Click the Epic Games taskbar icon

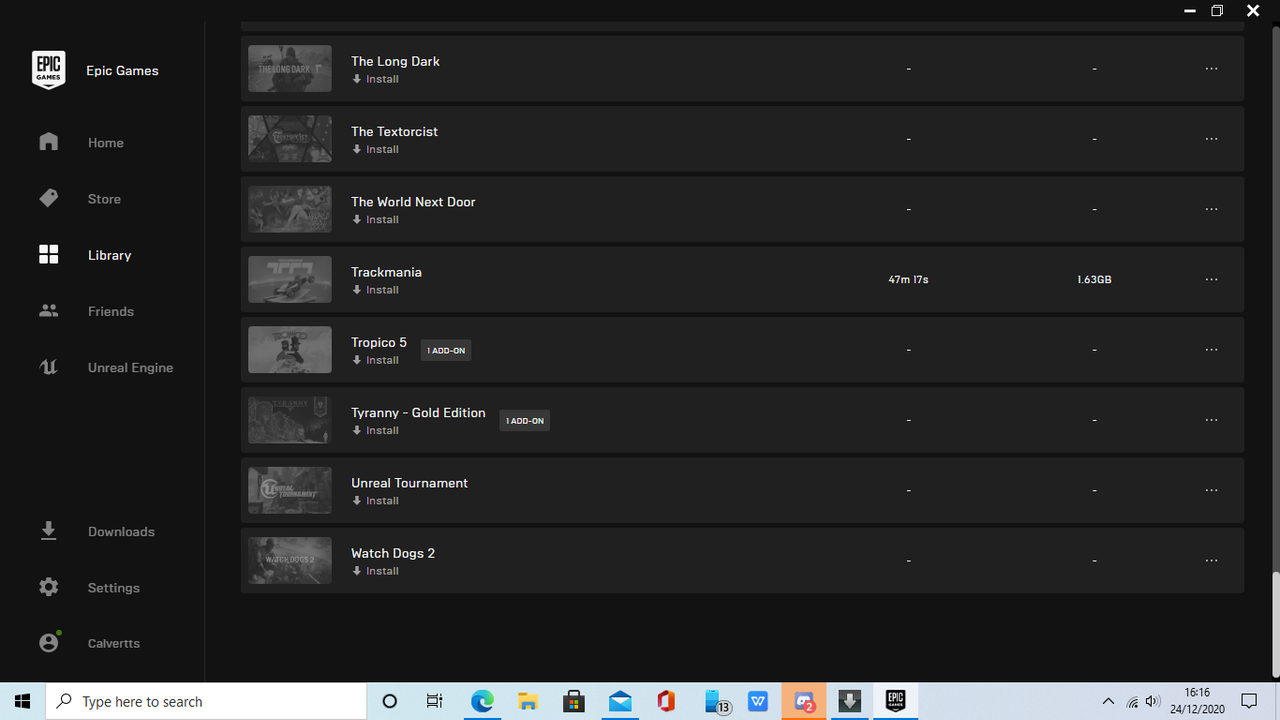click(895, 701)
